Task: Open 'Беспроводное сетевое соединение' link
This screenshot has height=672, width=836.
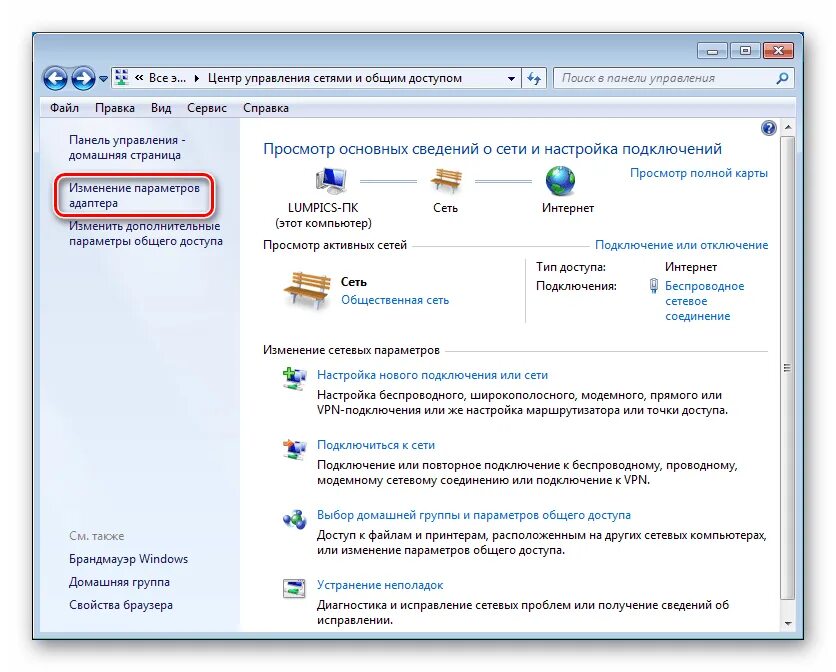Action: [x=704, y=301]
